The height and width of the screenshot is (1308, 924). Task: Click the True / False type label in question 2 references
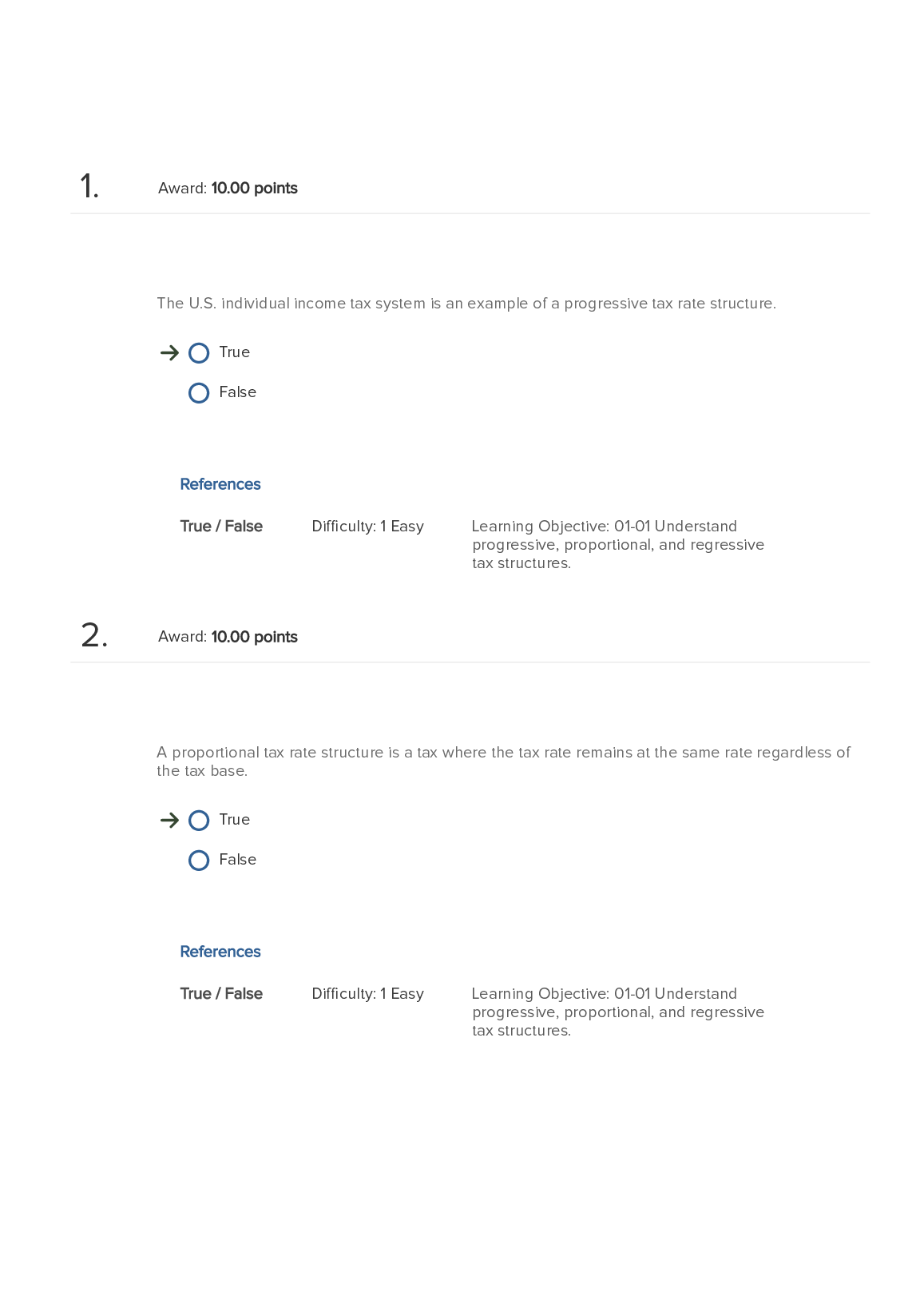click(221, 994)
